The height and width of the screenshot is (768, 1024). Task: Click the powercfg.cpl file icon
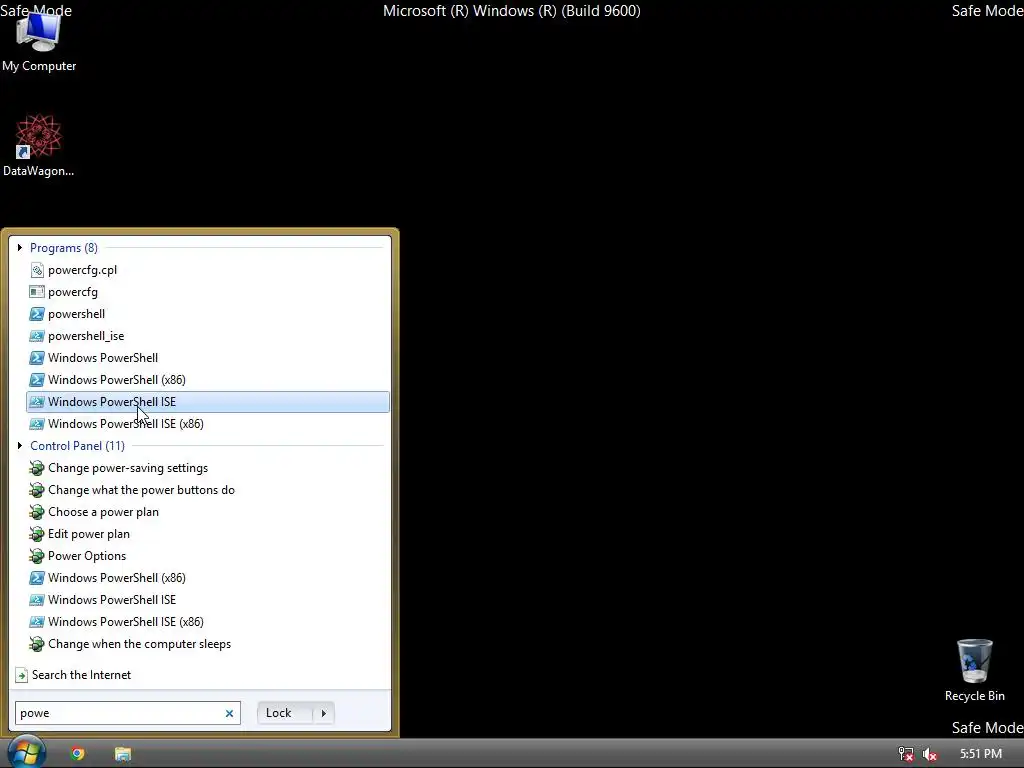(37, 270)
